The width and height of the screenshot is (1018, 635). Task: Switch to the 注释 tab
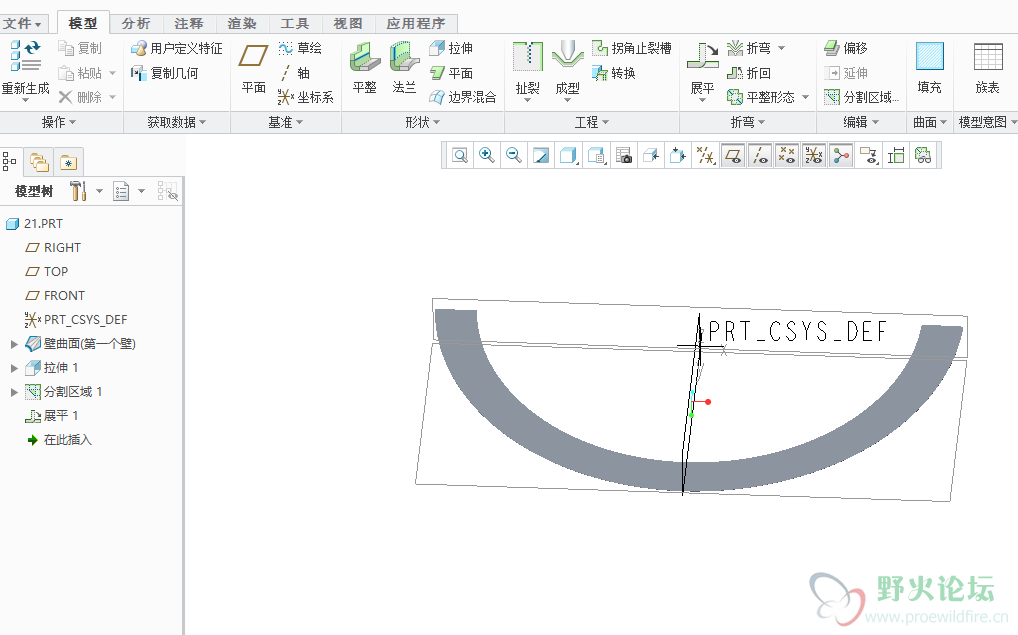(x=189, y=23)
